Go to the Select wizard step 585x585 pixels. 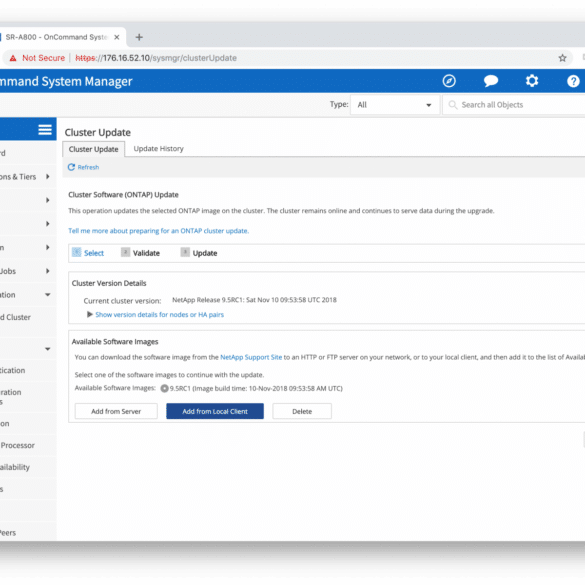(88, 253)
